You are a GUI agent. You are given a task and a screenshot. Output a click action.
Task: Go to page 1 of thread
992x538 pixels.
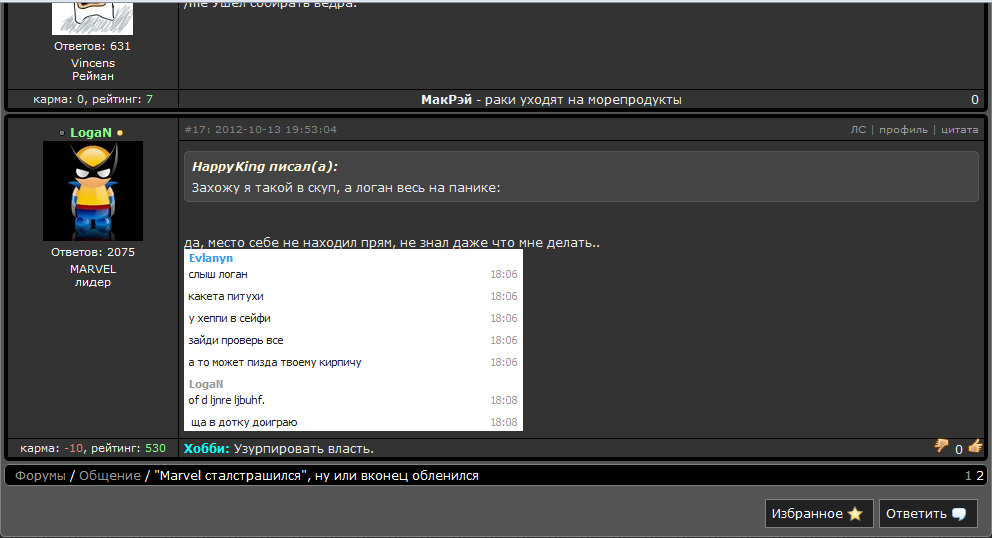[x=968, y=475]
